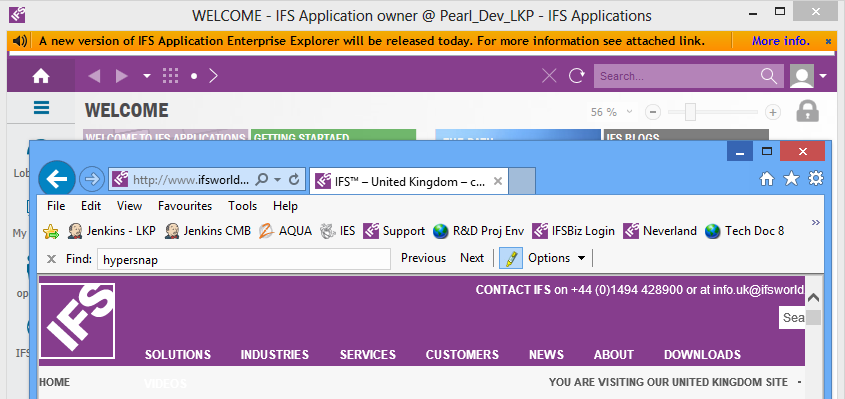Open address bar autocomplete dropdown
The image size is (845, 399).
278,180
